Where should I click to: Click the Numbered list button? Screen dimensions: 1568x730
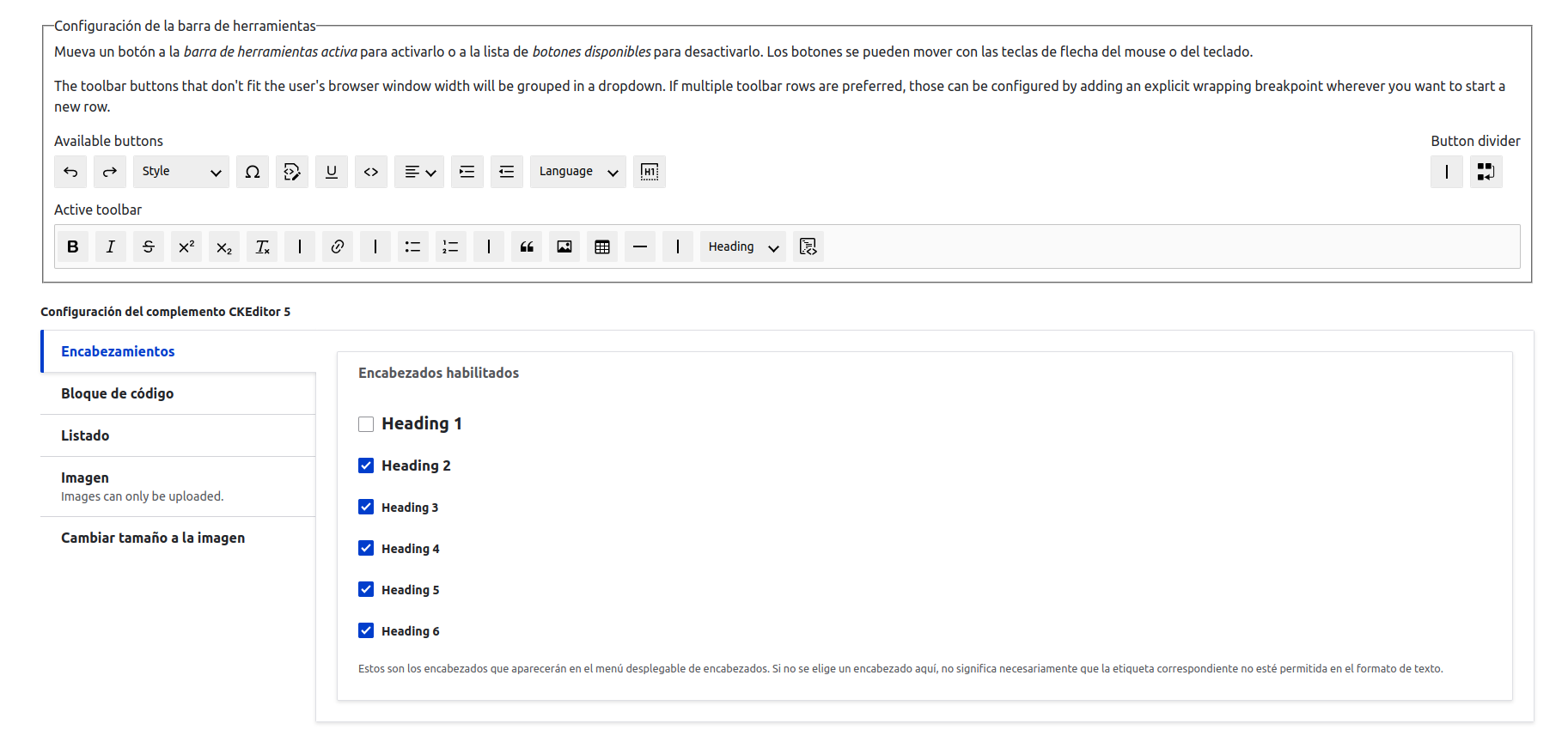click(451, 246)
